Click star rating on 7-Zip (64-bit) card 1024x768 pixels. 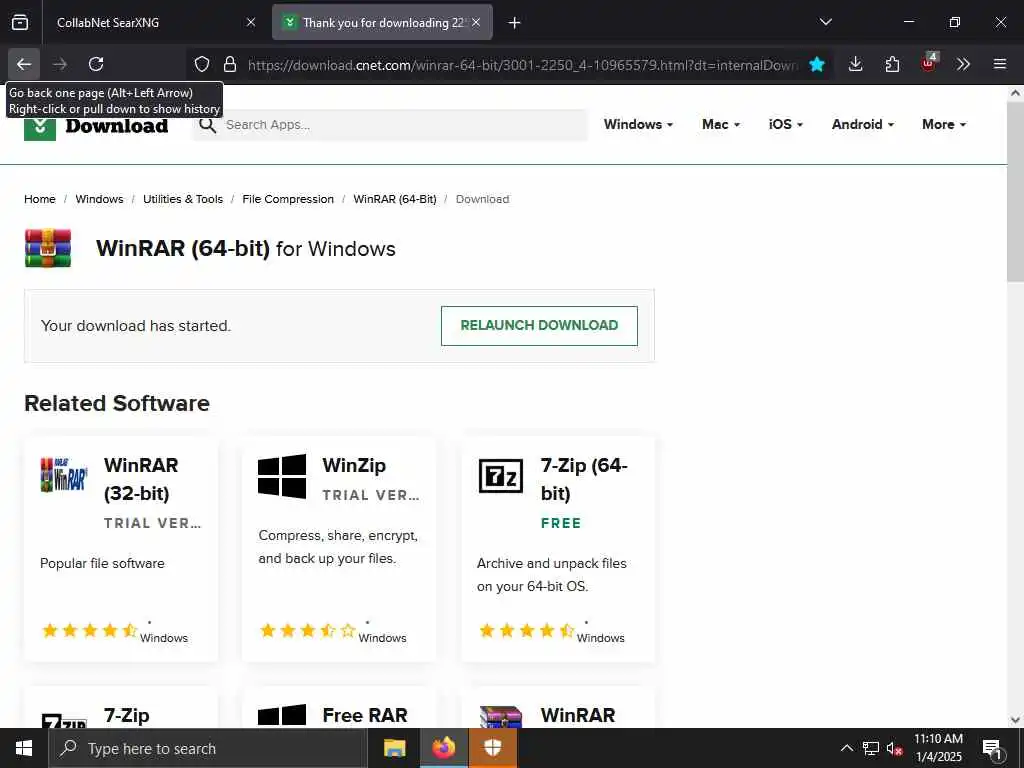click(526, 630)
